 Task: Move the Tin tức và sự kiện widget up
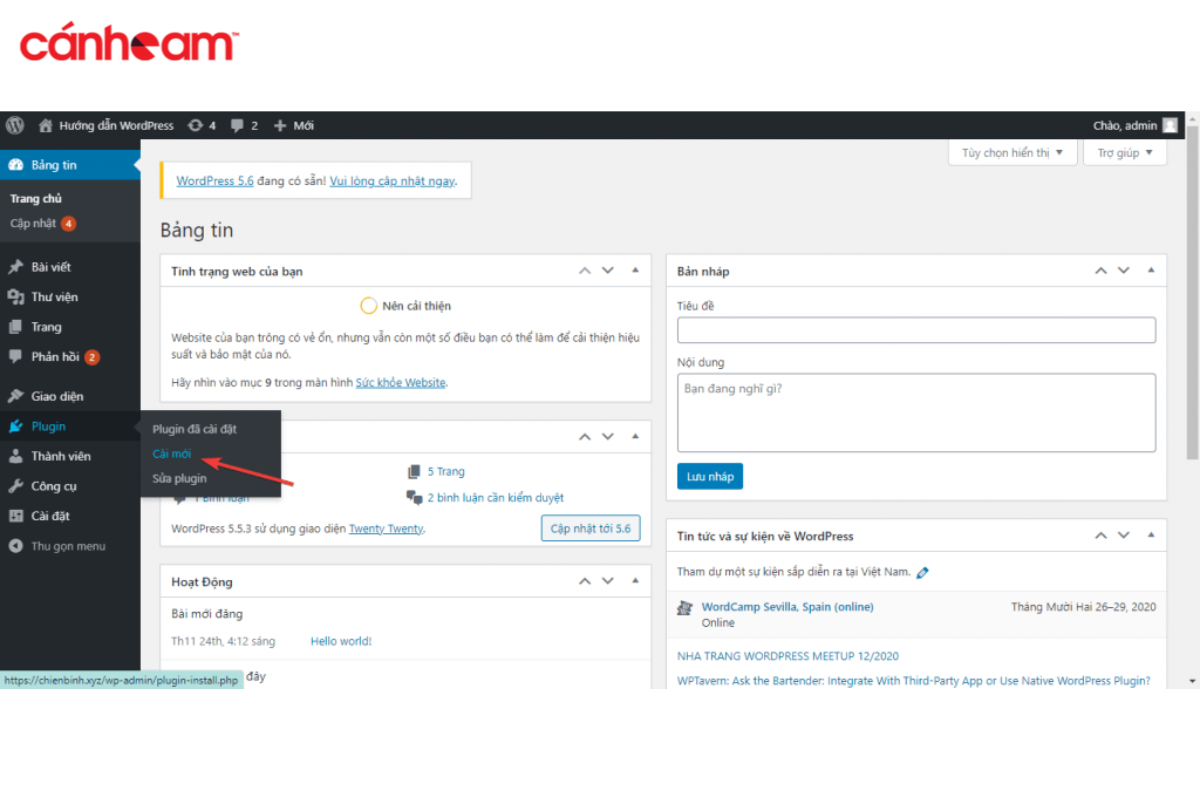pos(1100,536)
